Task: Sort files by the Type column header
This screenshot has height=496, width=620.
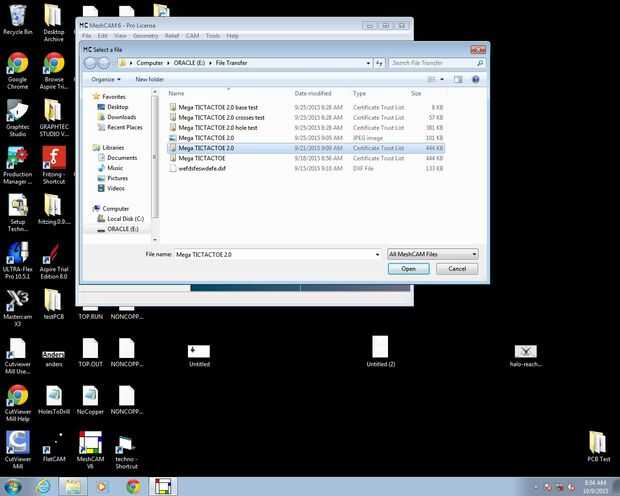Action: point(359,93)
